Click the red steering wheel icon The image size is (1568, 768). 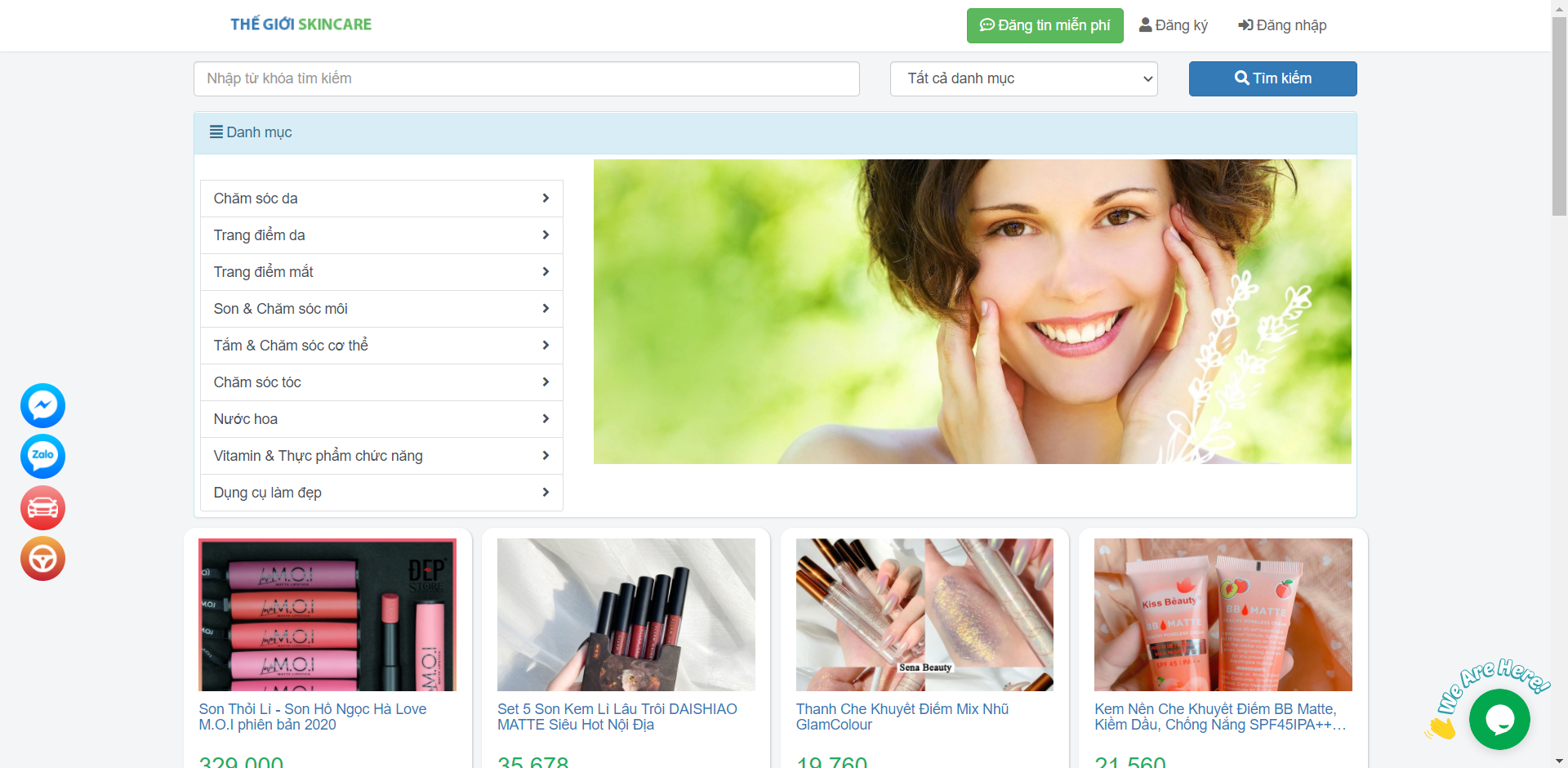click(x=42, y=559)
